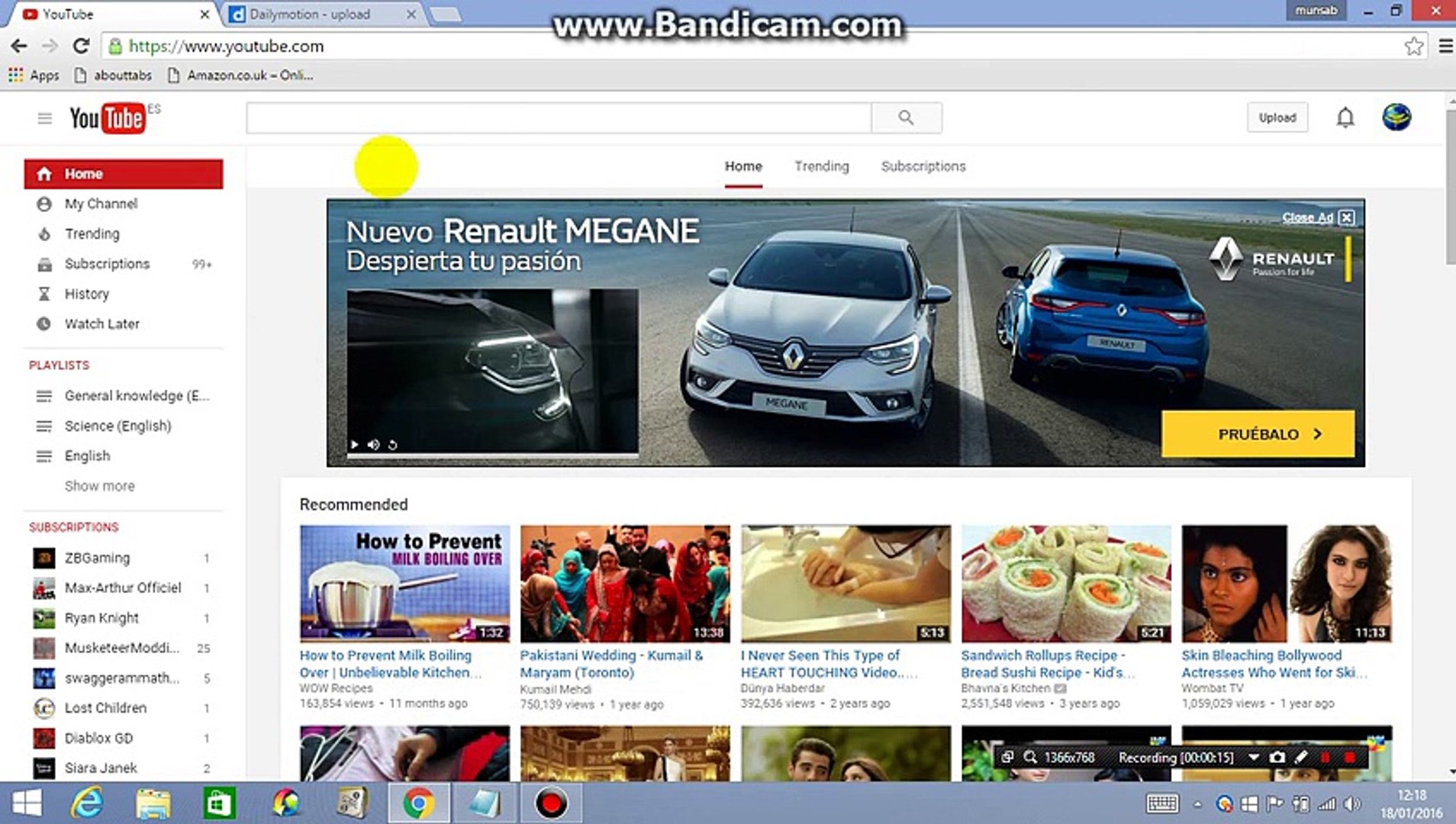Open notifications via the bell icon

coord(1345,117)
